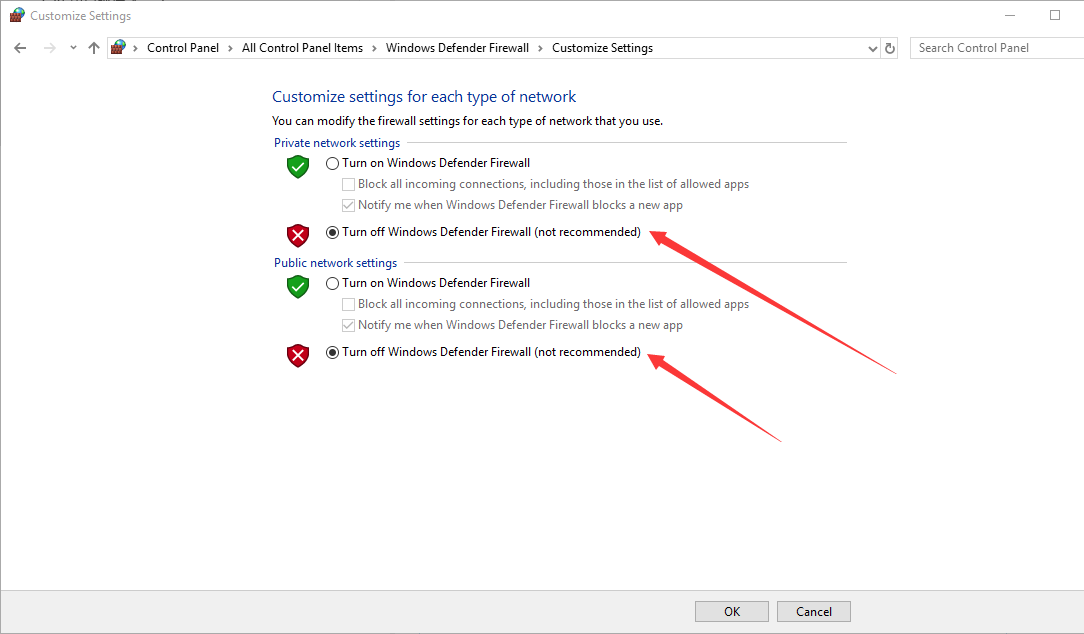Expand chevron before Control Panel breadcrumb
Screen dimensions: 1084x634
(136, 48)
